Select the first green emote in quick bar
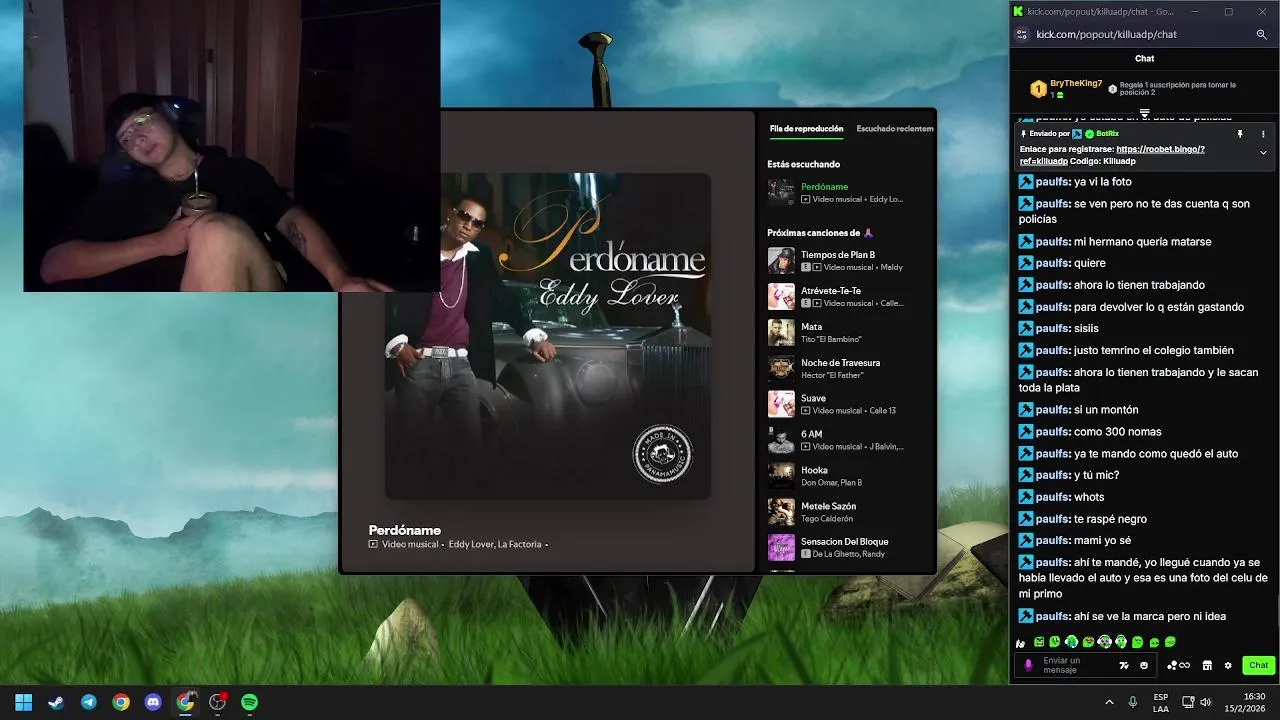 [1039, 642]
